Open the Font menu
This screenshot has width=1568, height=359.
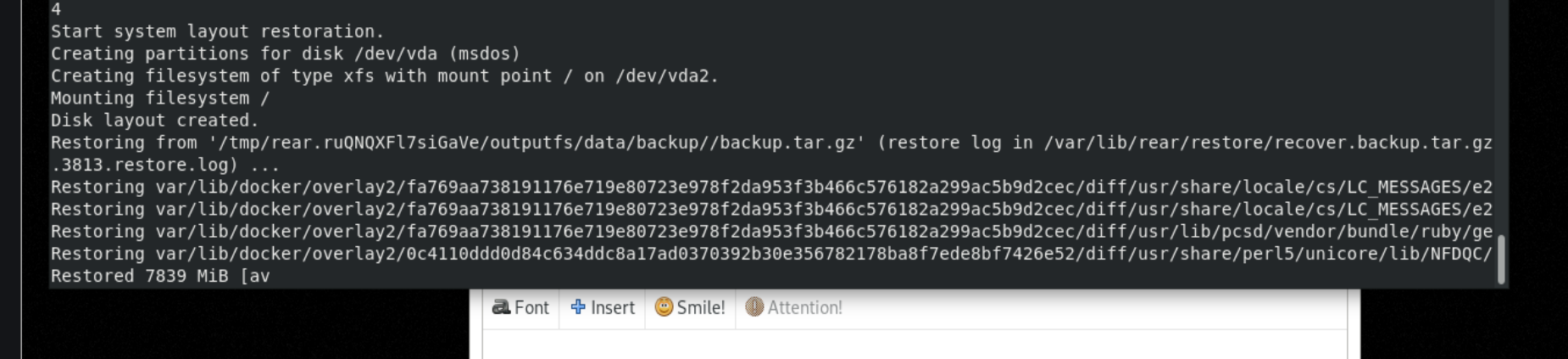[x=520, y=307]
